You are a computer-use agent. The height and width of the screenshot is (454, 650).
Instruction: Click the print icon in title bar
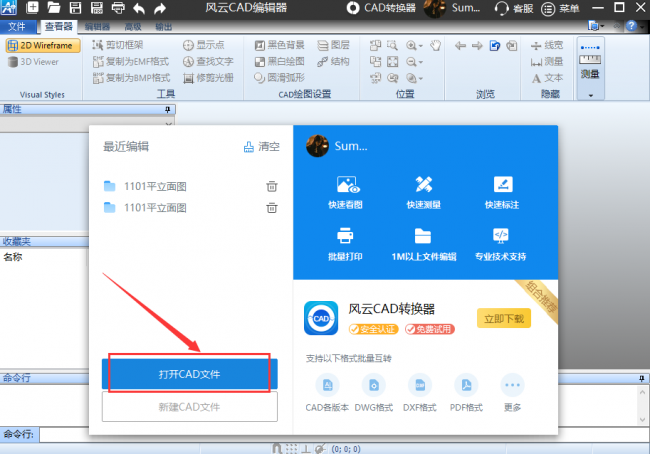(x=118, y=7)
